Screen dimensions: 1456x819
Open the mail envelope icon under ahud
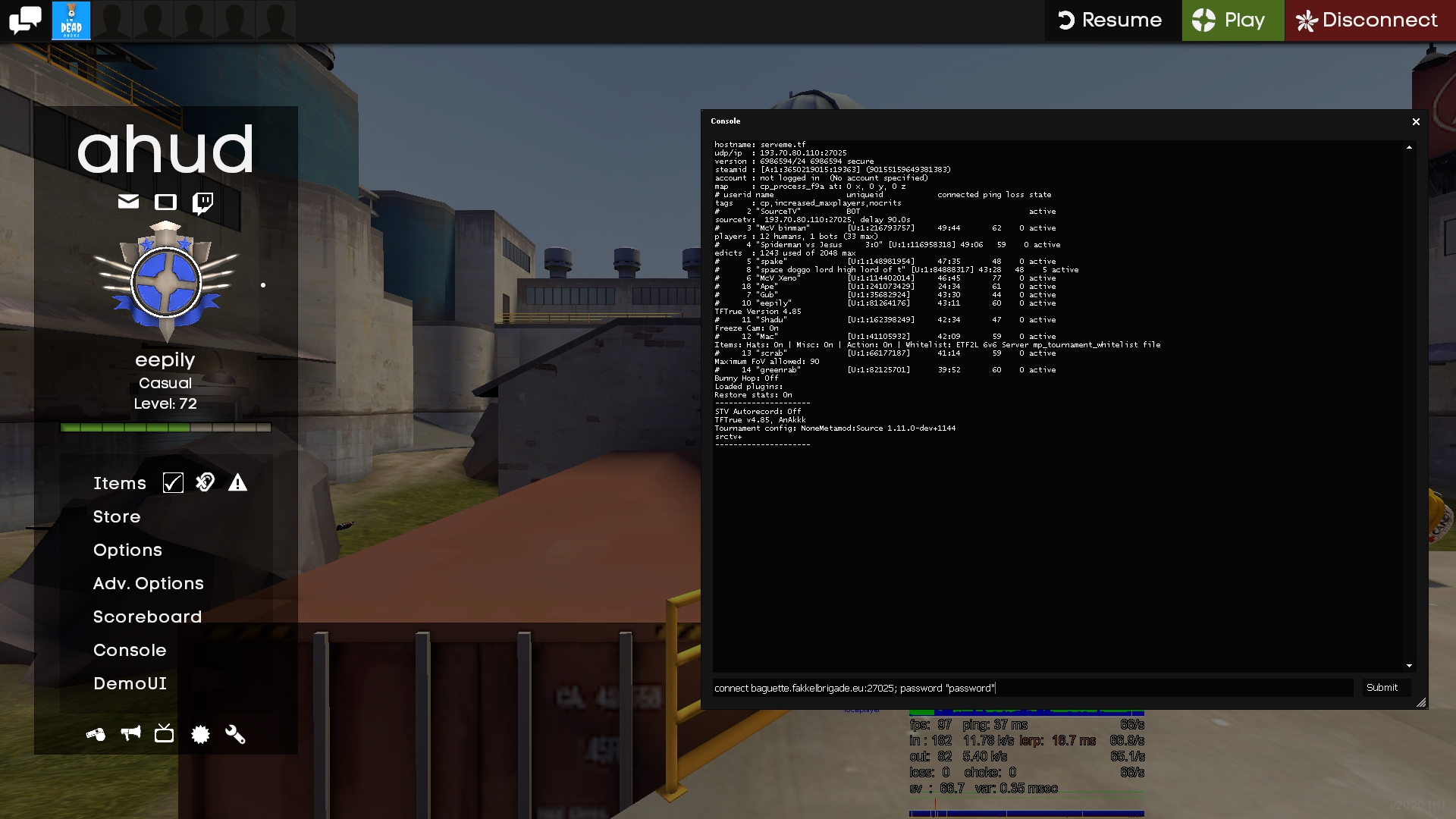click(x=129, y=202)
